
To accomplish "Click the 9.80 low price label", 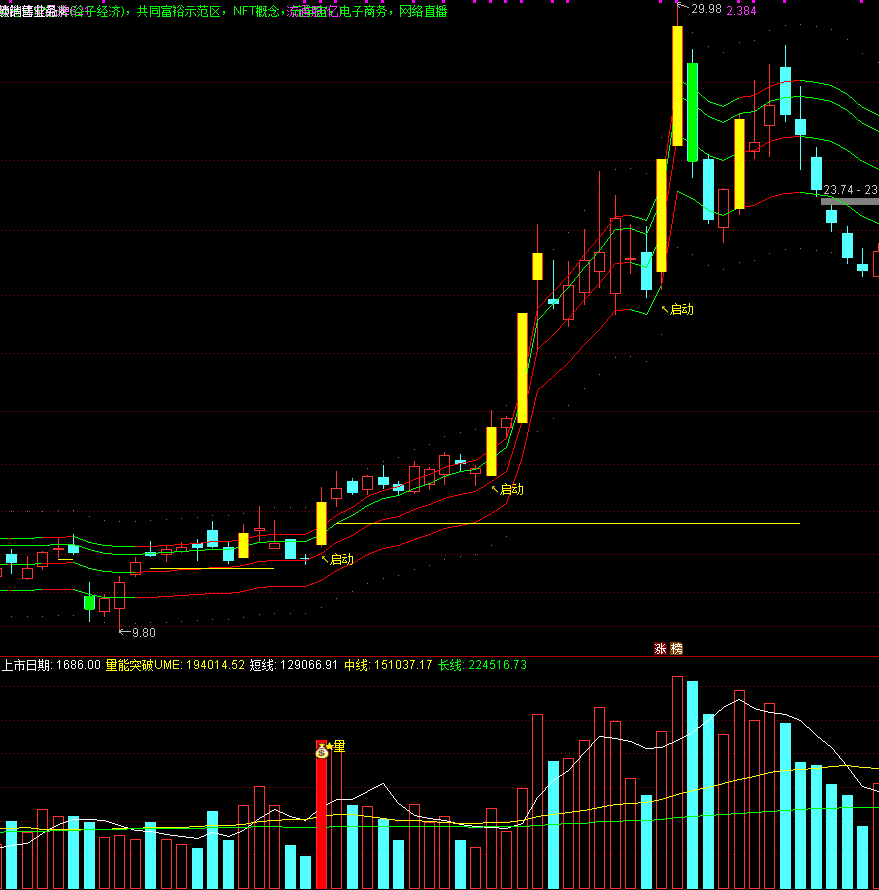I will 144,632.
